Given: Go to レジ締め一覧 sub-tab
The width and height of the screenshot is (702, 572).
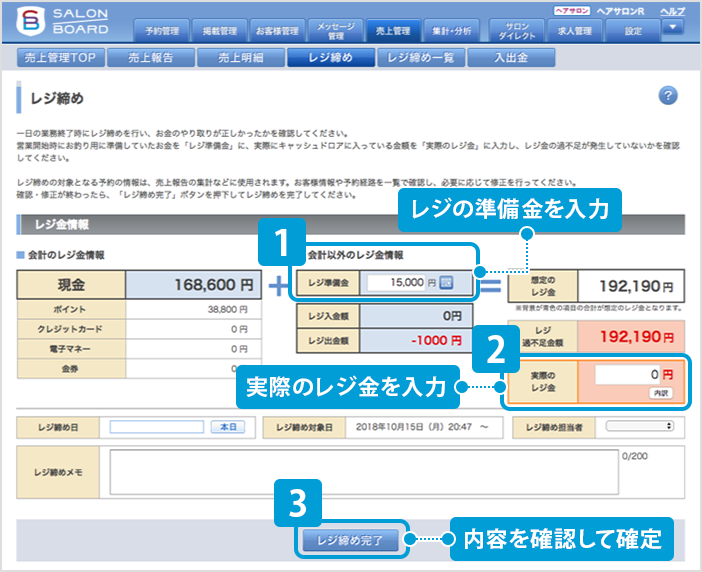Looking at the screenshot, I should pos(421,58).
